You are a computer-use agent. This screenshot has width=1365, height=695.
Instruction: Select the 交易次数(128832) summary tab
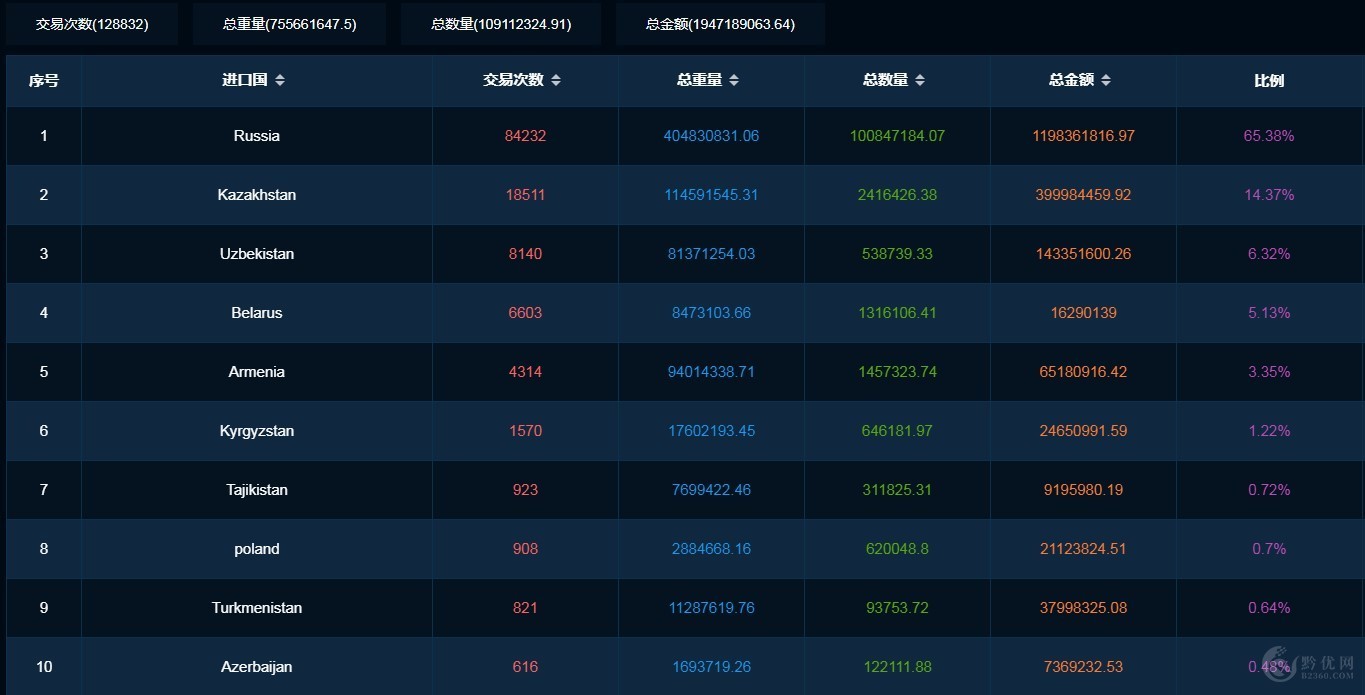coord(92,24)
